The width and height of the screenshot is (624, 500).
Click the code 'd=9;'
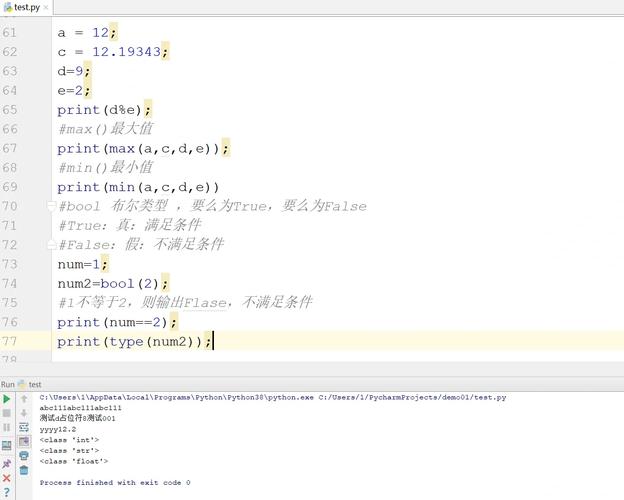click(x=74, y=71)
